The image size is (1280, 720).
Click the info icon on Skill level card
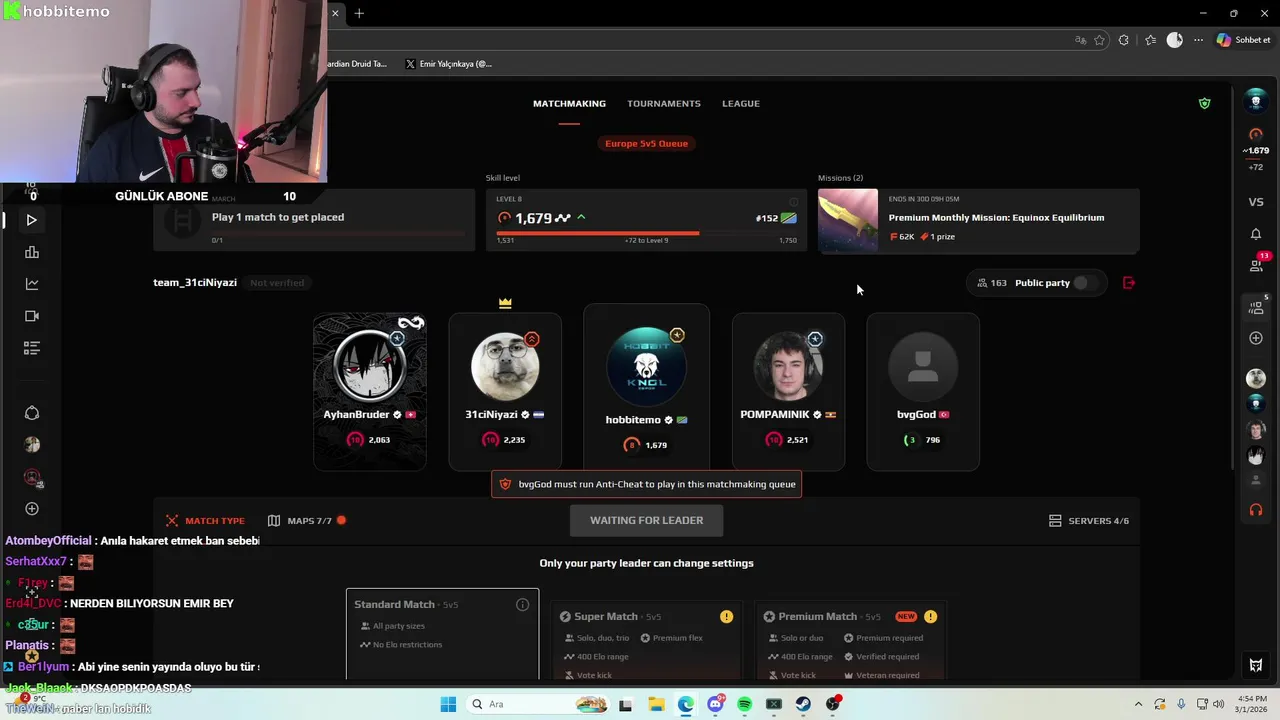click(x=794, y=200)
